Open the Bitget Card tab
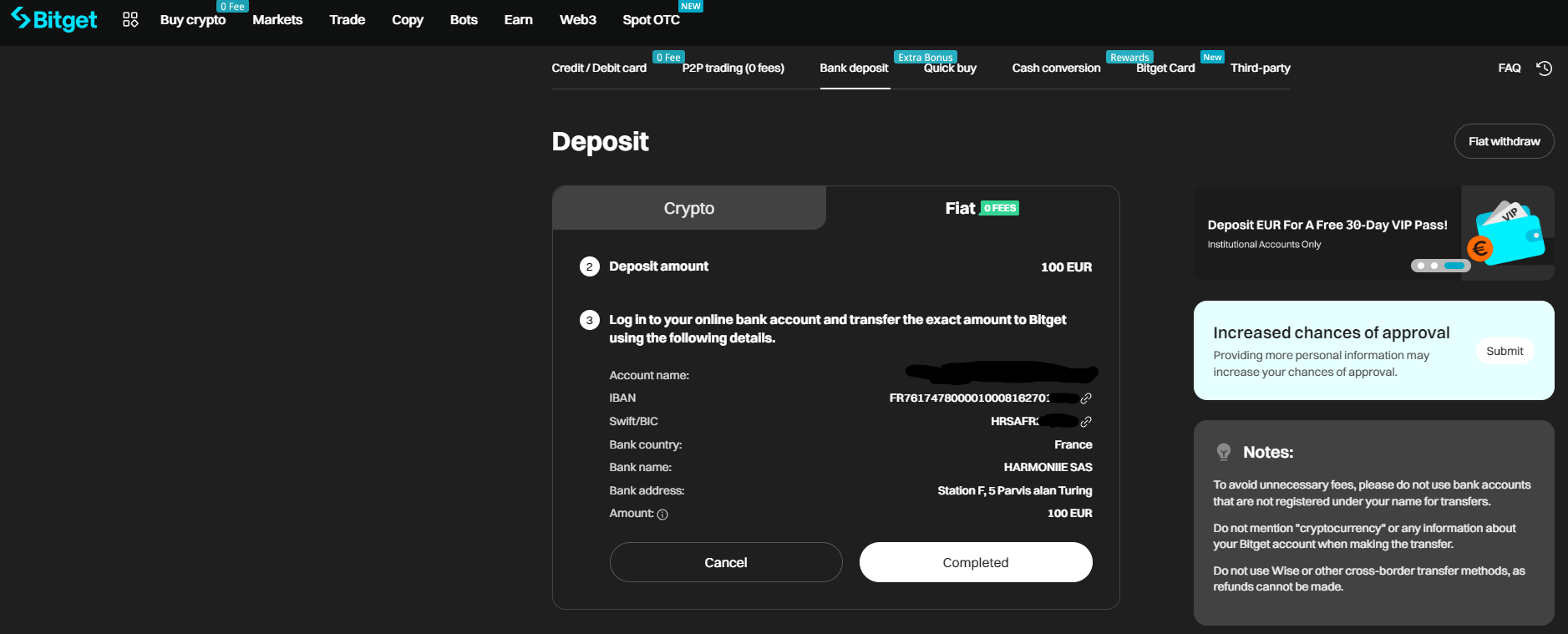The width and height of the screenshot is (1568, 634). pyautogui.click(x=1166, y=68)
